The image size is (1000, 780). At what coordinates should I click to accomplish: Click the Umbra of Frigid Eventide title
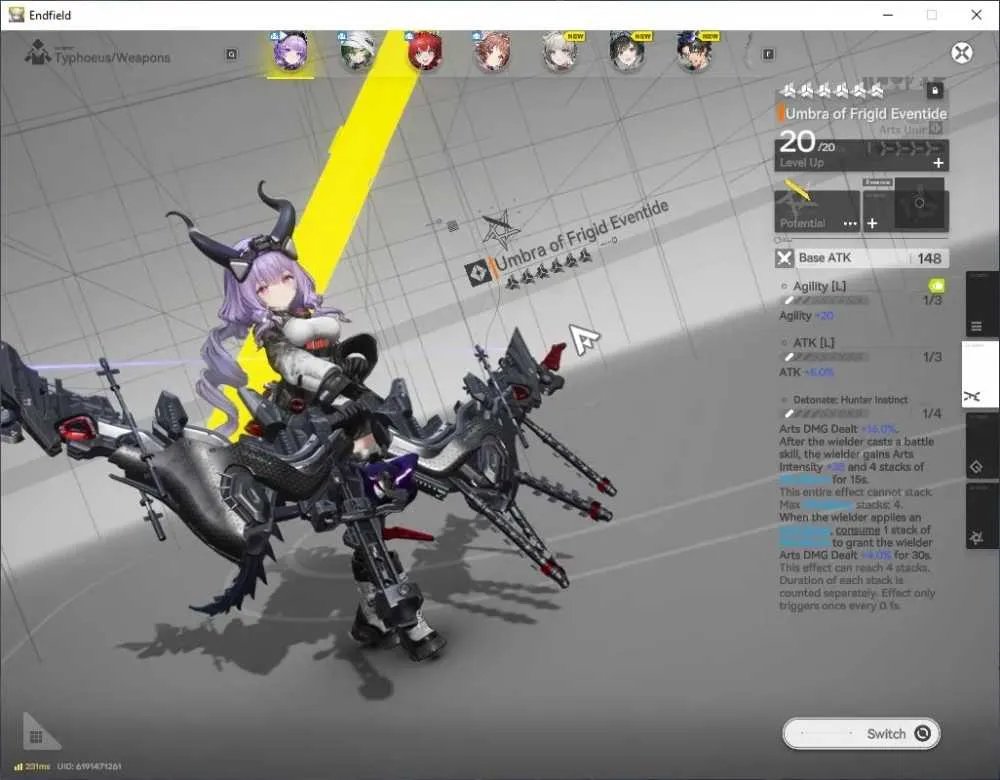pos(866,114)
